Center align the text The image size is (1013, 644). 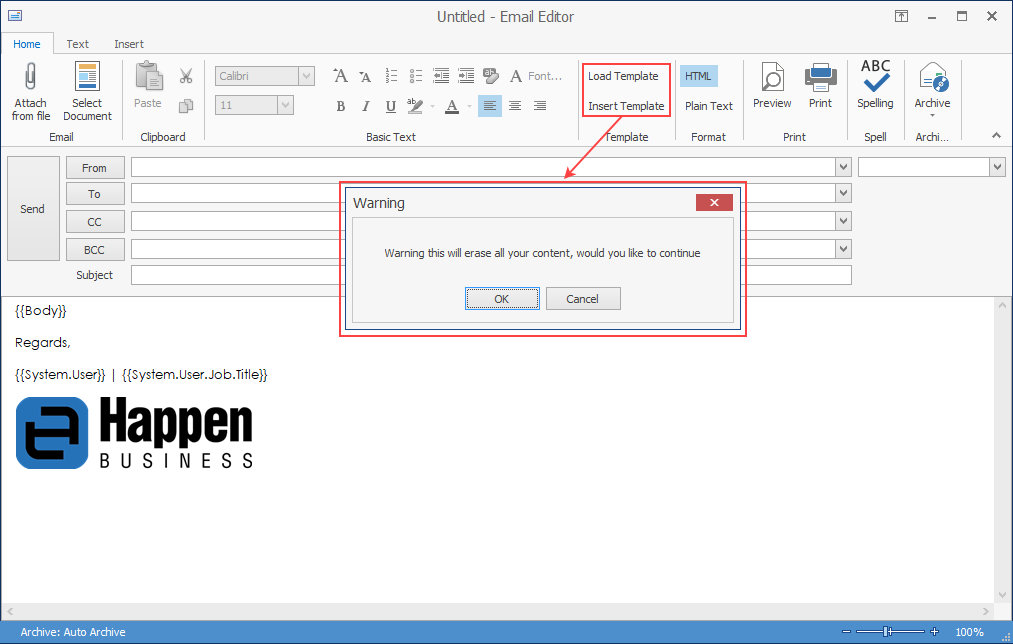(x=515, y=105)
